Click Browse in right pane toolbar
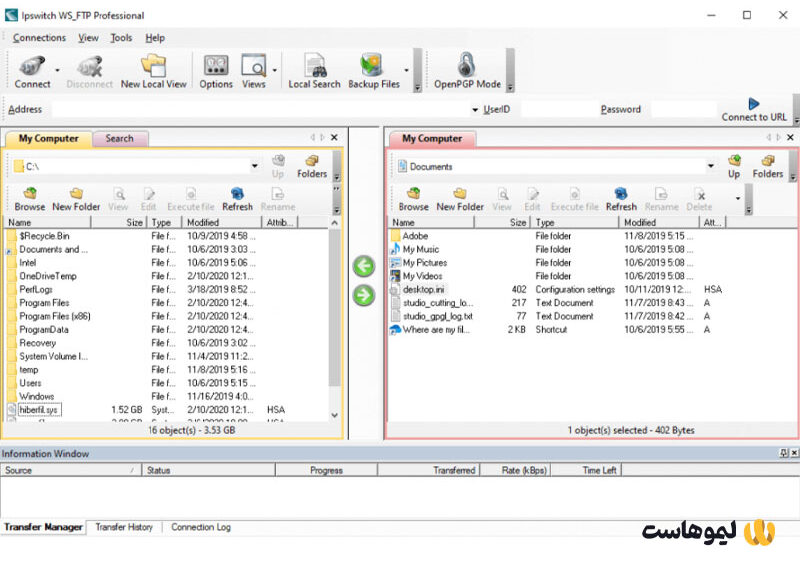 pos(413,200)
